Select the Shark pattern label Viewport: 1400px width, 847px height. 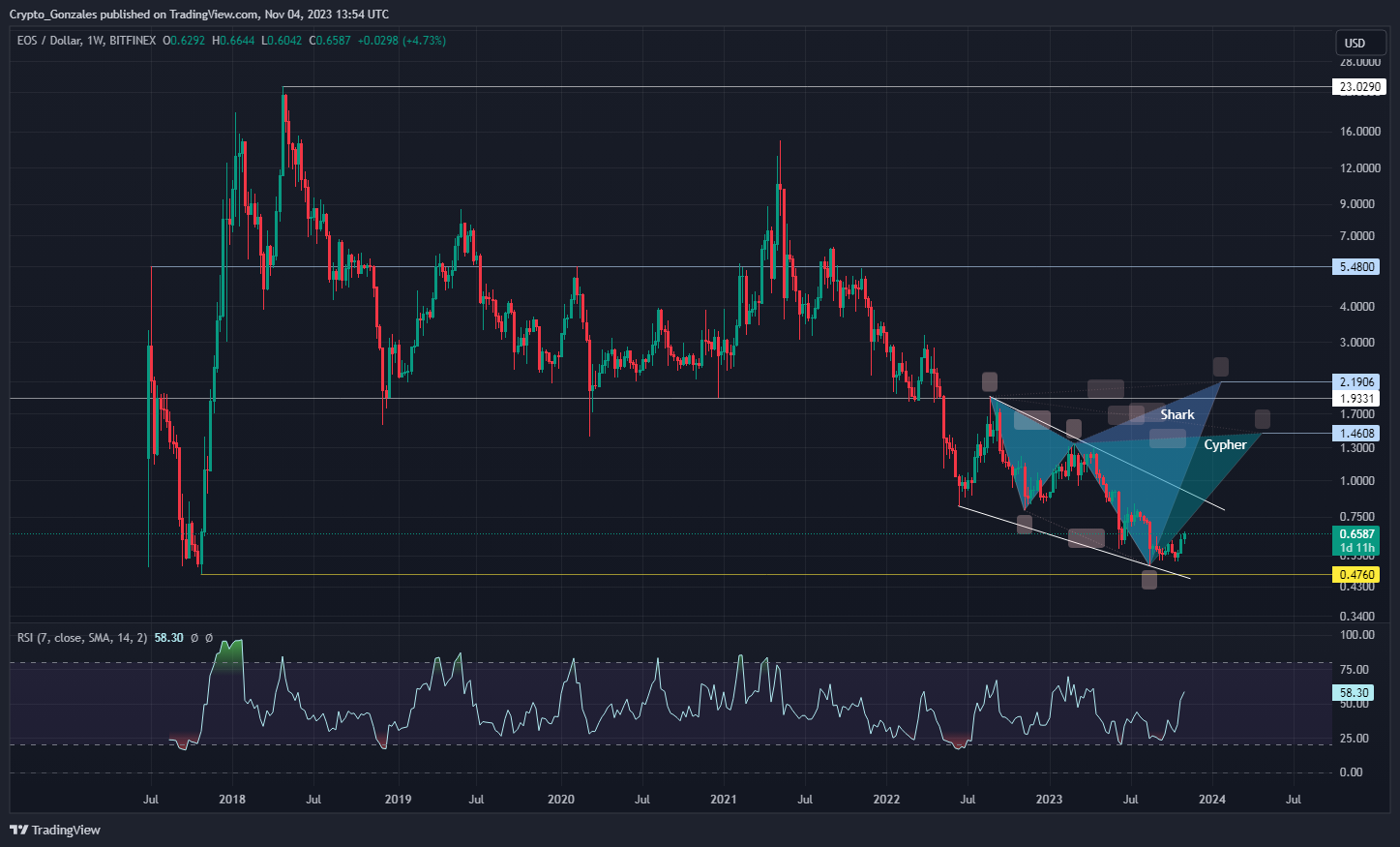coord(1177,414)
